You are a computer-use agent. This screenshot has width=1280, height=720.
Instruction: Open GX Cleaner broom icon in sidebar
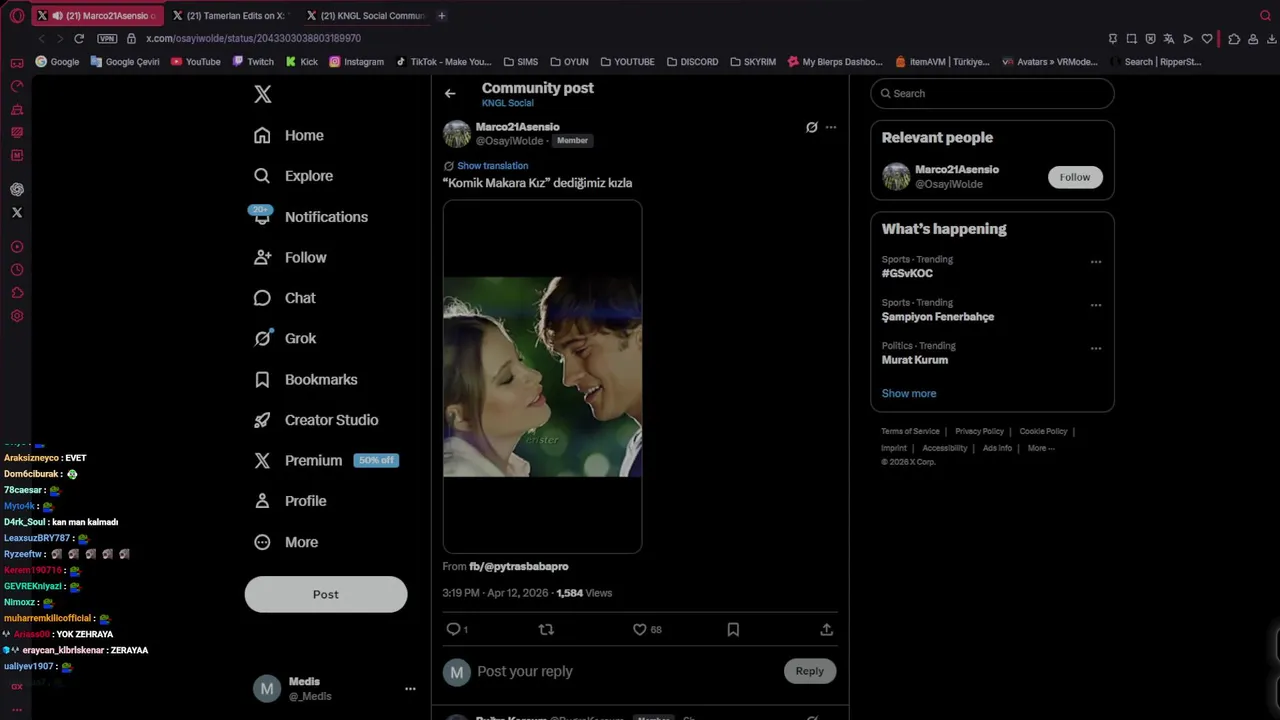17,109
